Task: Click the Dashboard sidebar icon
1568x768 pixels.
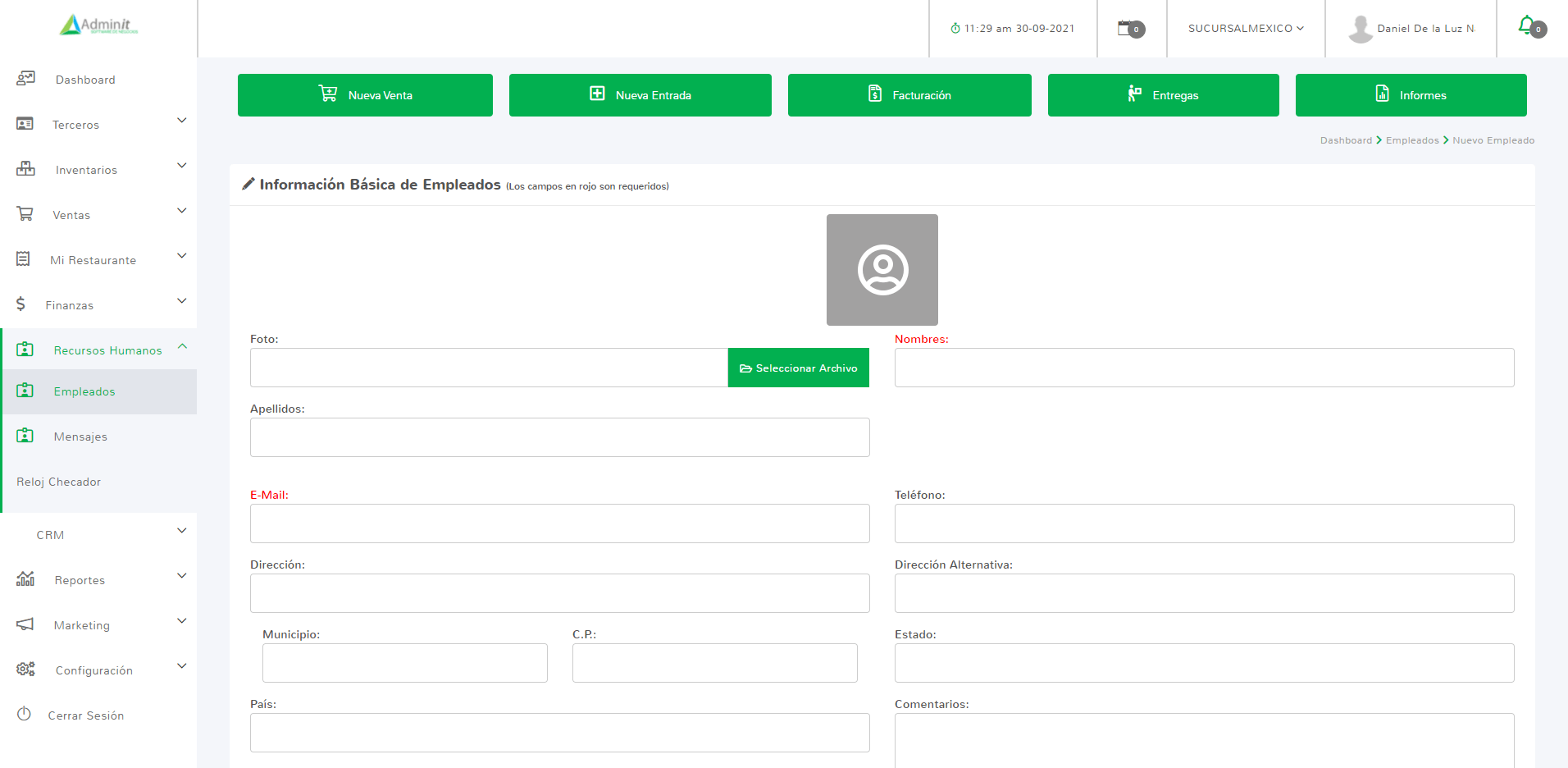Action: [x=25, y=79]
